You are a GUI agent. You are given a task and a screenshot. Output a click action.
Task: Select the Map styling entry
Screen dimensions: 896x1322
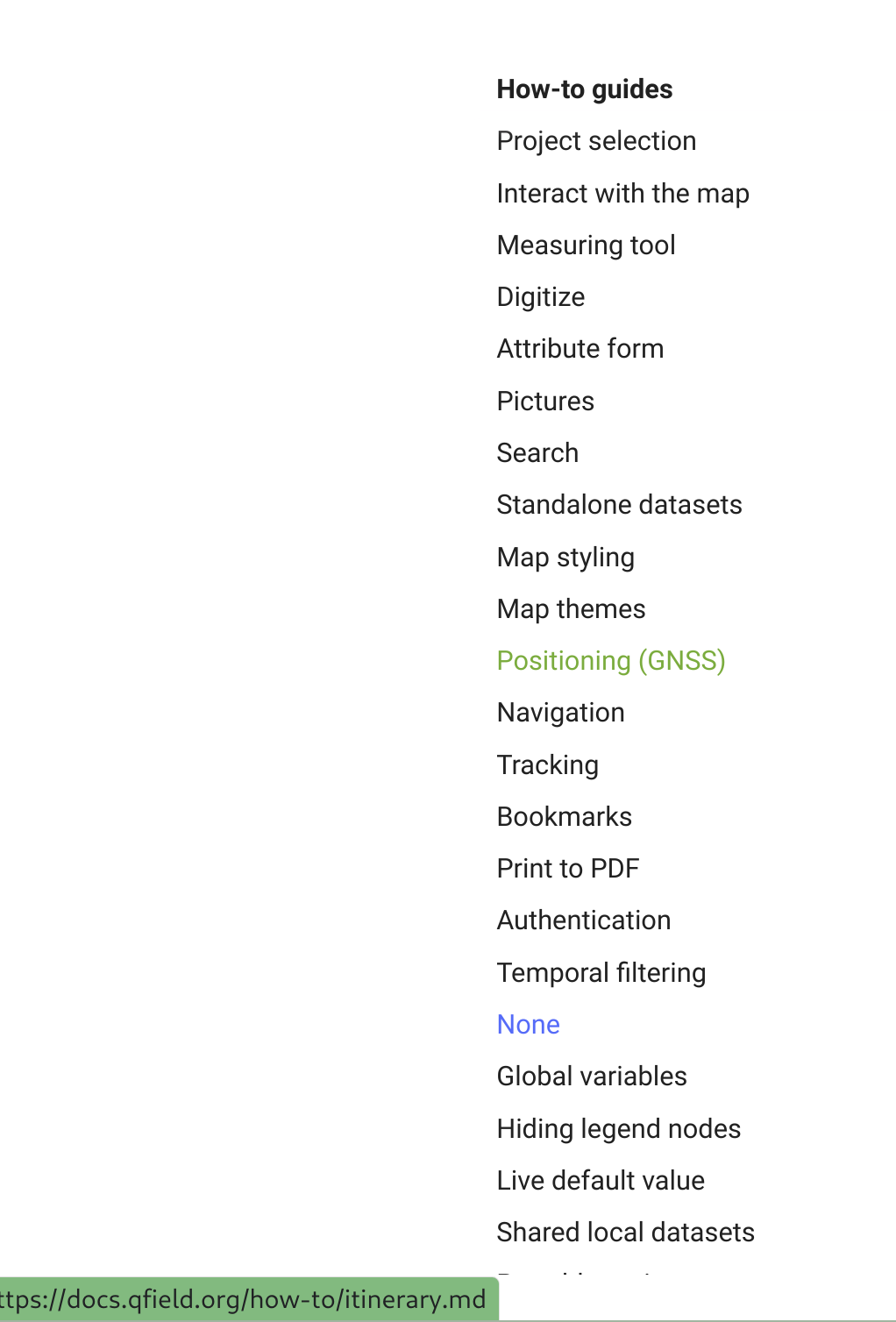pos(565,557)
